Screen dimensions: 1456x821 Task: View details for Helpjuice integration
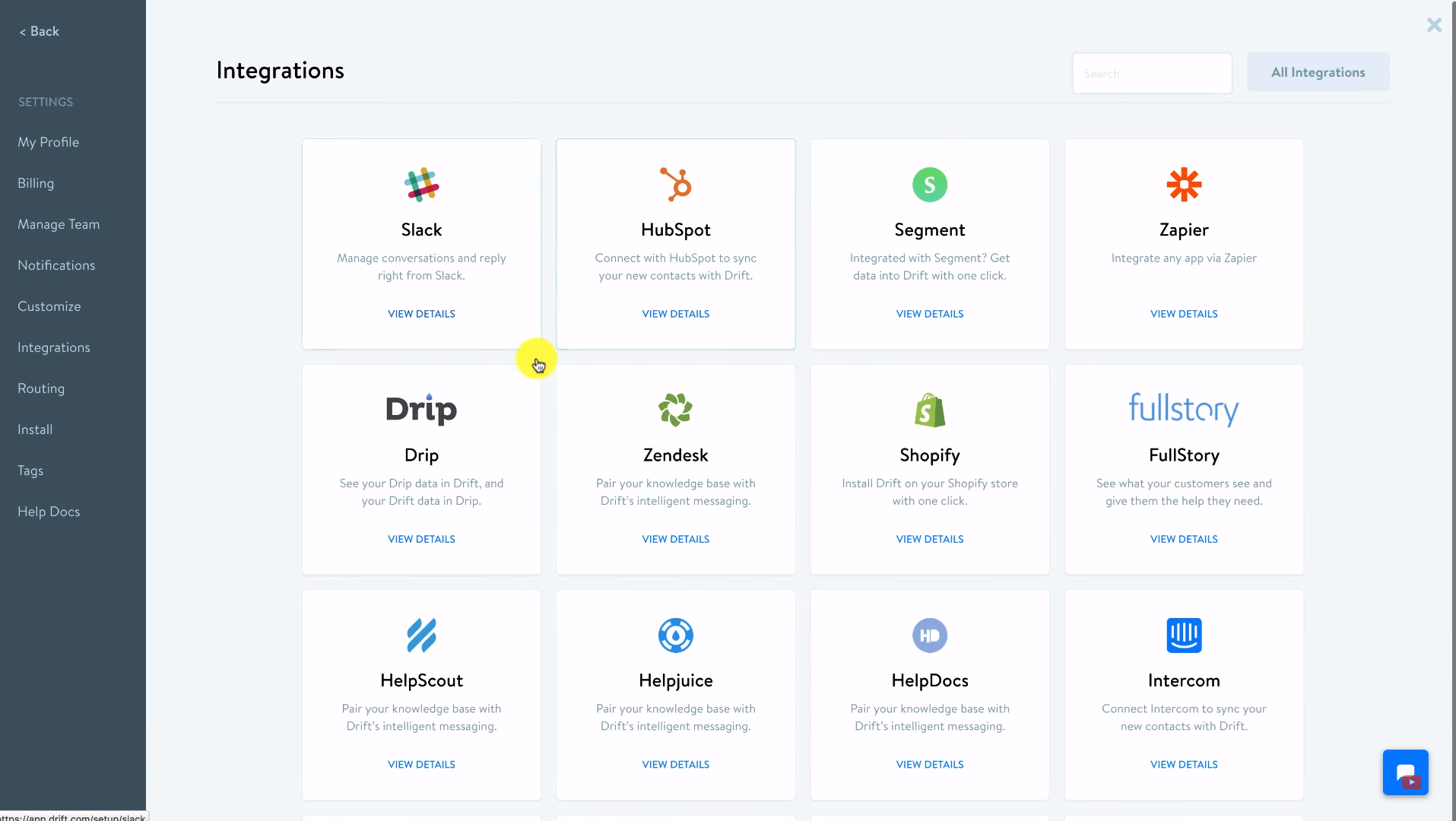click(676, 765)
